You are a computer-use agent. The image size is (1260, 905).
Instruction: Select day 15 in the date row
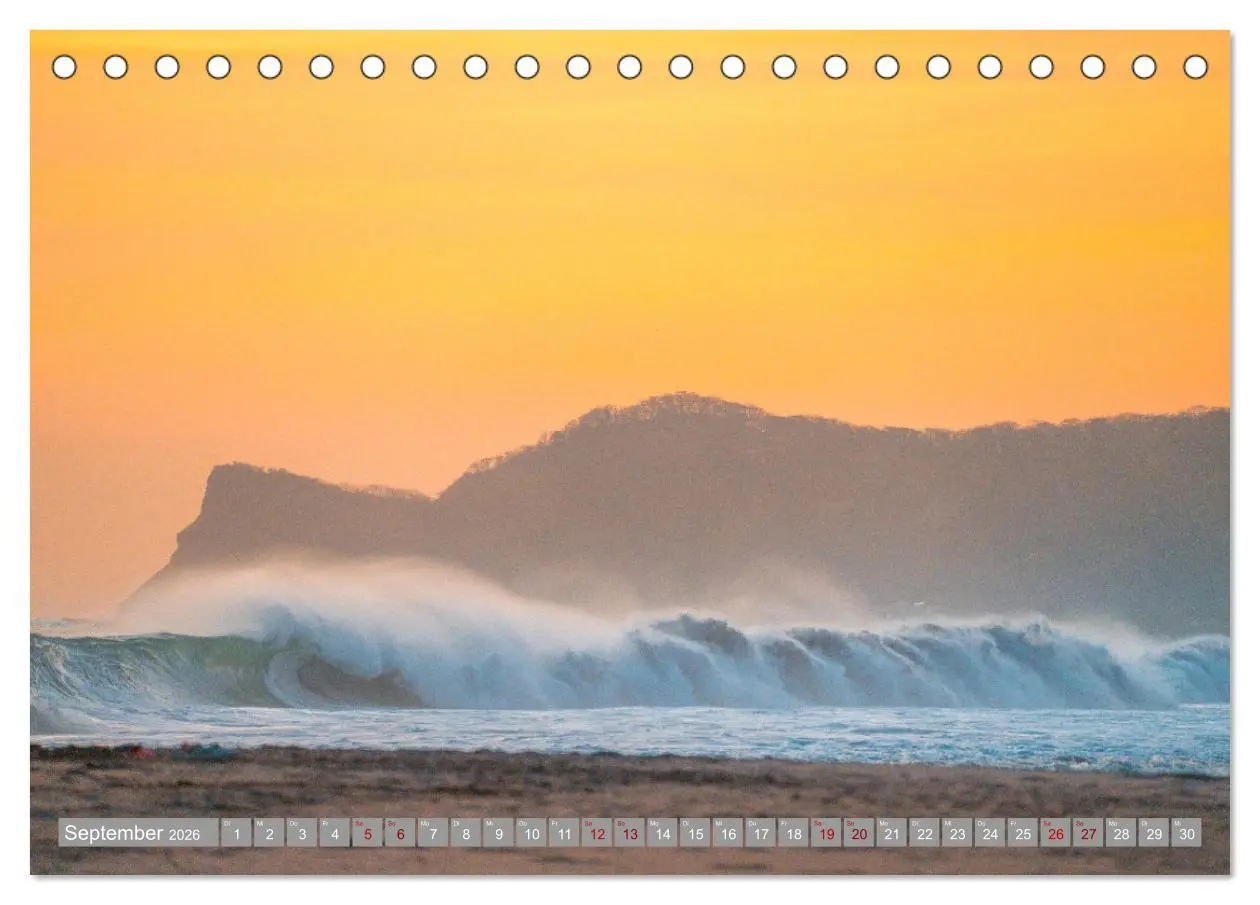(x=695, y=833)
